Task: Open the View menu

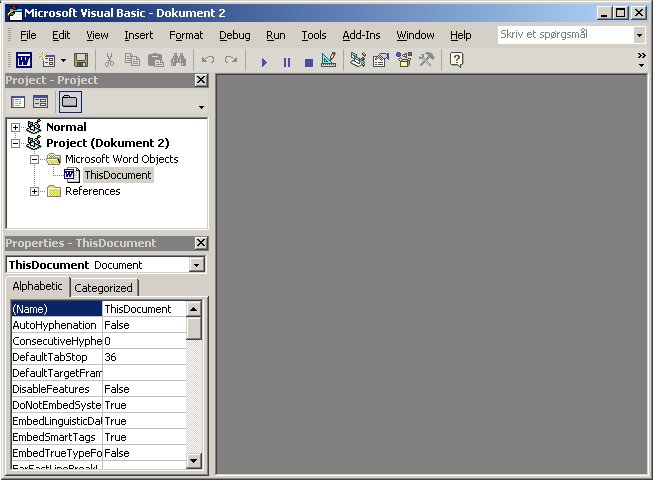Action: point(97,35)
